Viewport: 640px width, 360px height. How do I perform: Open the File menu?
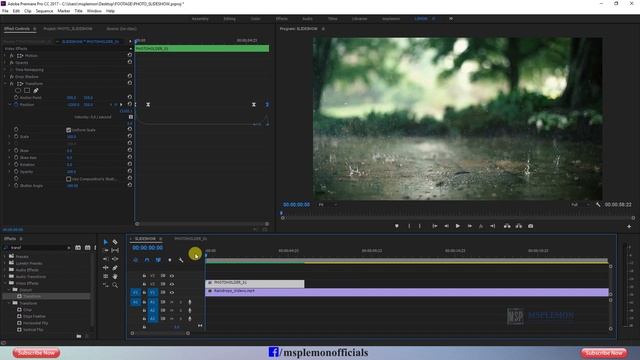(5, 11)
